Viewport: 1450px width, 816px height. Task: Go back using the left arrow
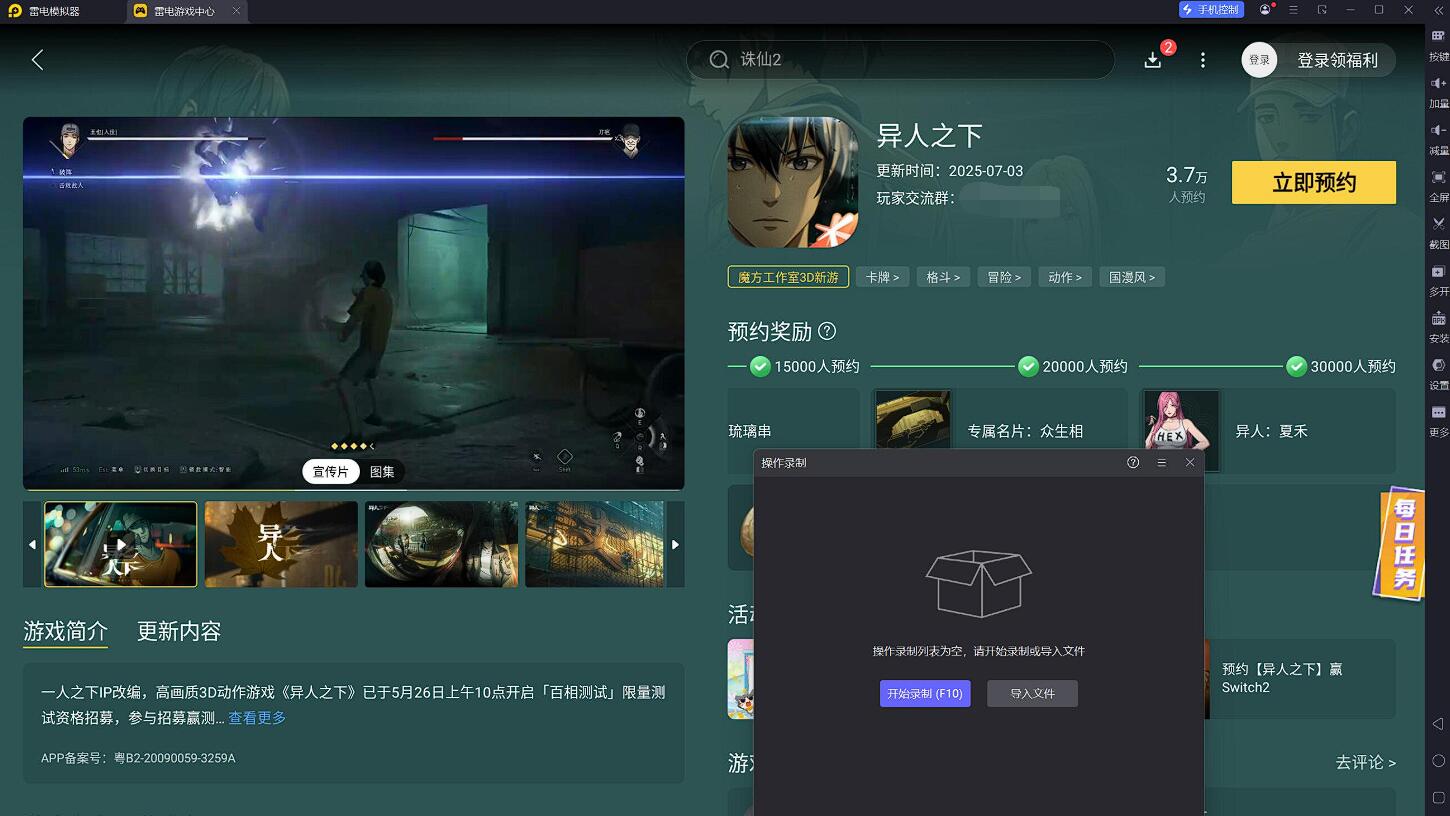[37, 60]
